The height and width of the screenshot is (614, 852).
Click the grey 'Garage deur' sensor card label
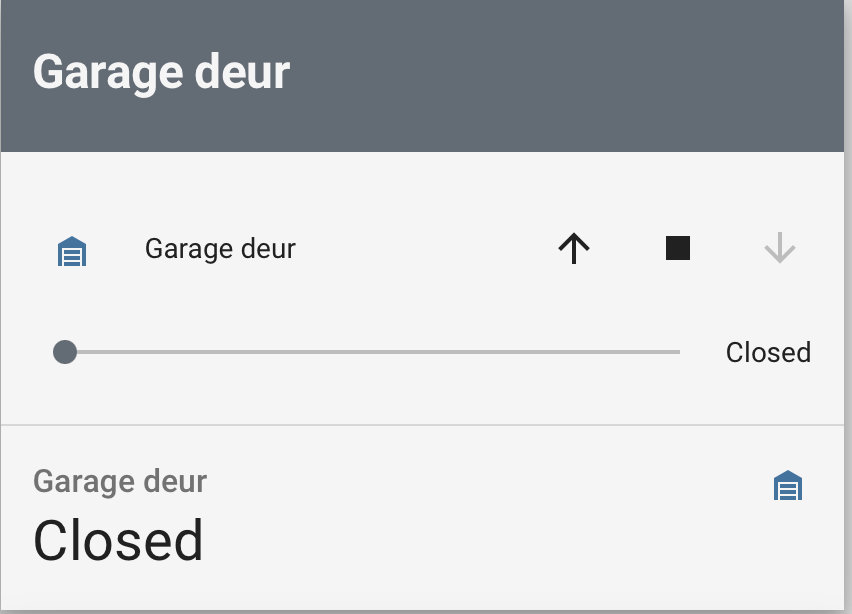[120, 481]
